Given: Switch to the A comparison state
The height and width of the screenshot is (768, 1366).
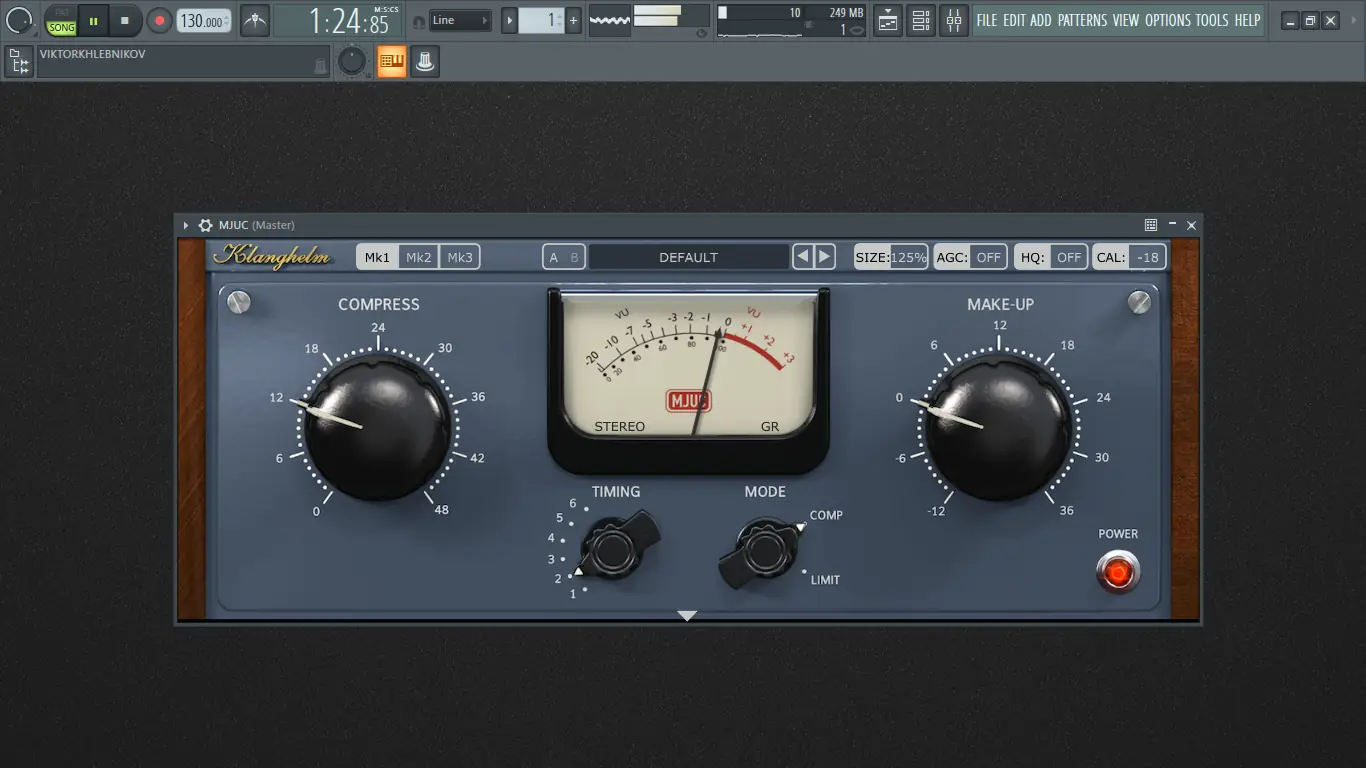Looking at the screenshot, I should pos(554,257).
